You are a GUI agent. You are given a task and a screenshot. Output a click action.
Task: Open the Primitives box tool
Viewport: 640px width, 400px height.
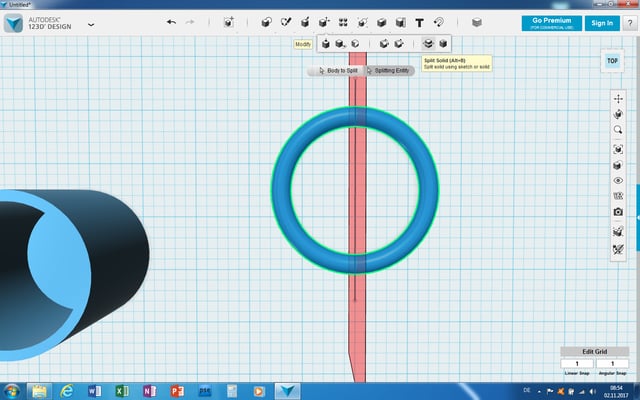229,22
